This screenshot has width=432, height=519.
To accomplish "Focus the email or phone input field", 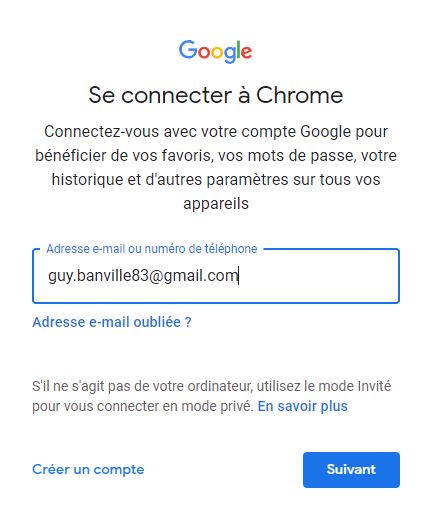I will pos(216,276).
